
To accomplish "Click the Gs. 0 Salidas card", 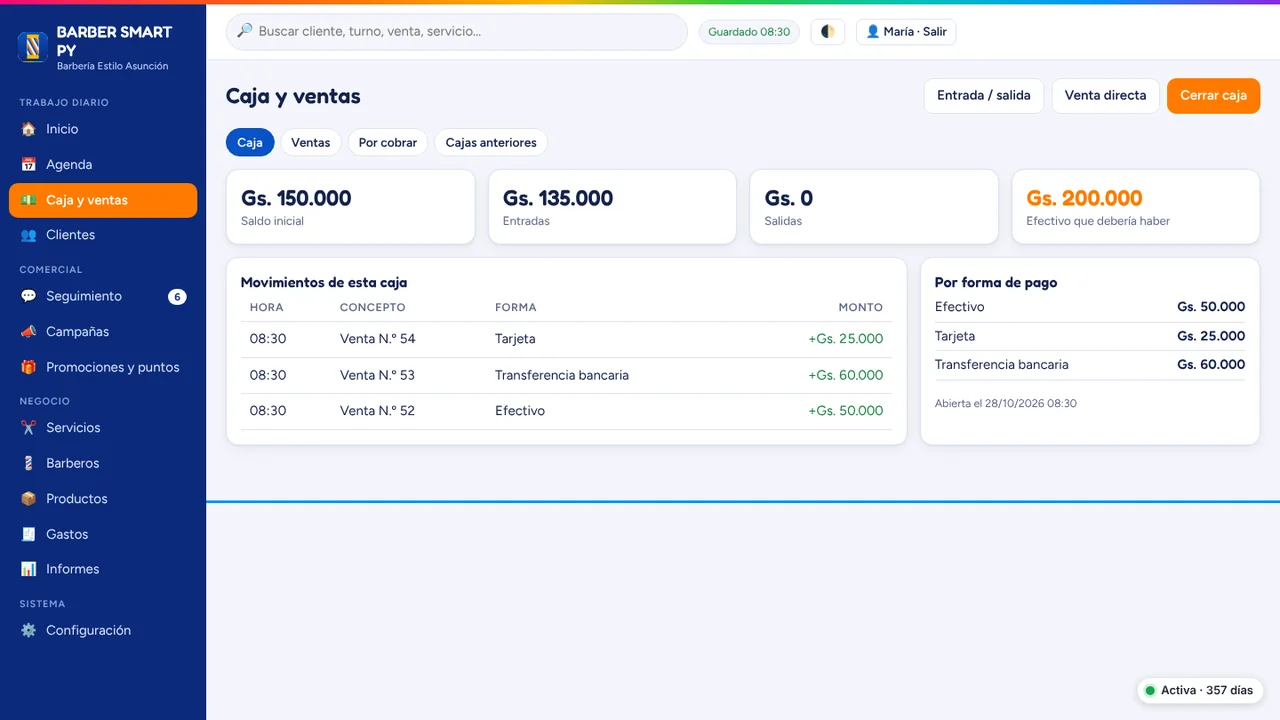I will click(874, 206).
